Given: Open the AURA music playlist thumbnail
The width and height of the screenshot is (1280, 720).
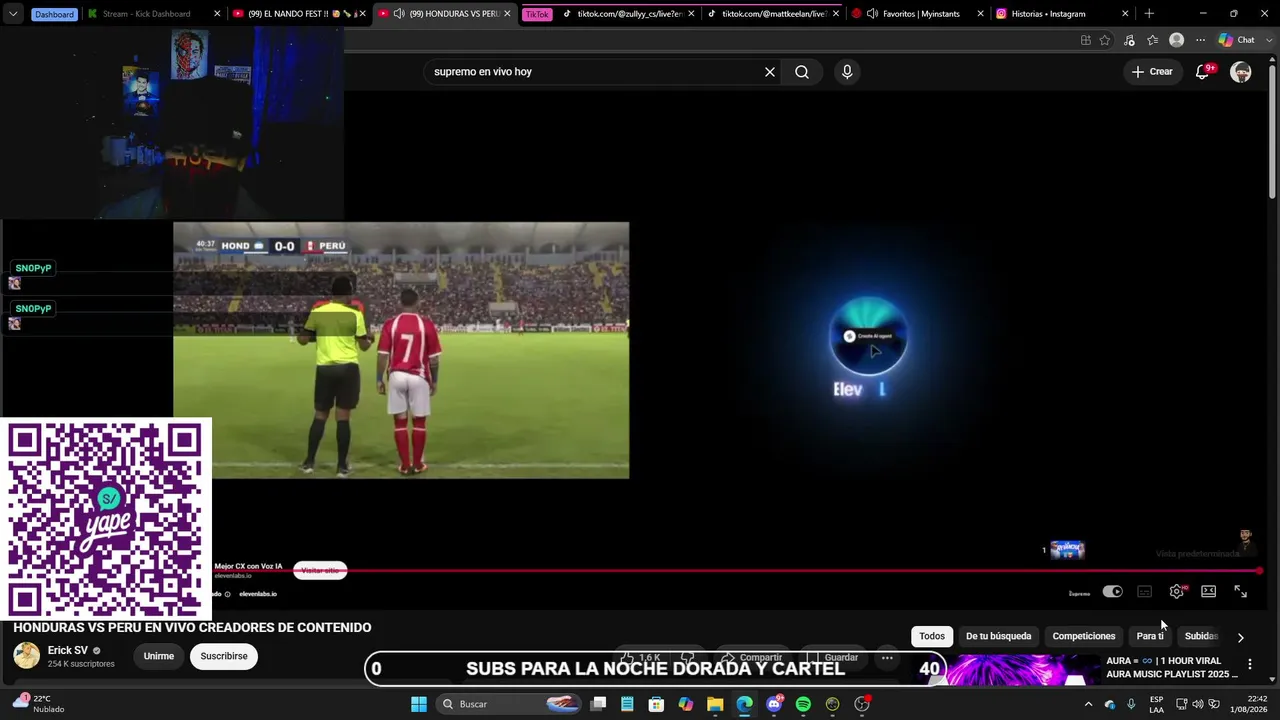Looking at the screenshot, I should coord(1023,669).
